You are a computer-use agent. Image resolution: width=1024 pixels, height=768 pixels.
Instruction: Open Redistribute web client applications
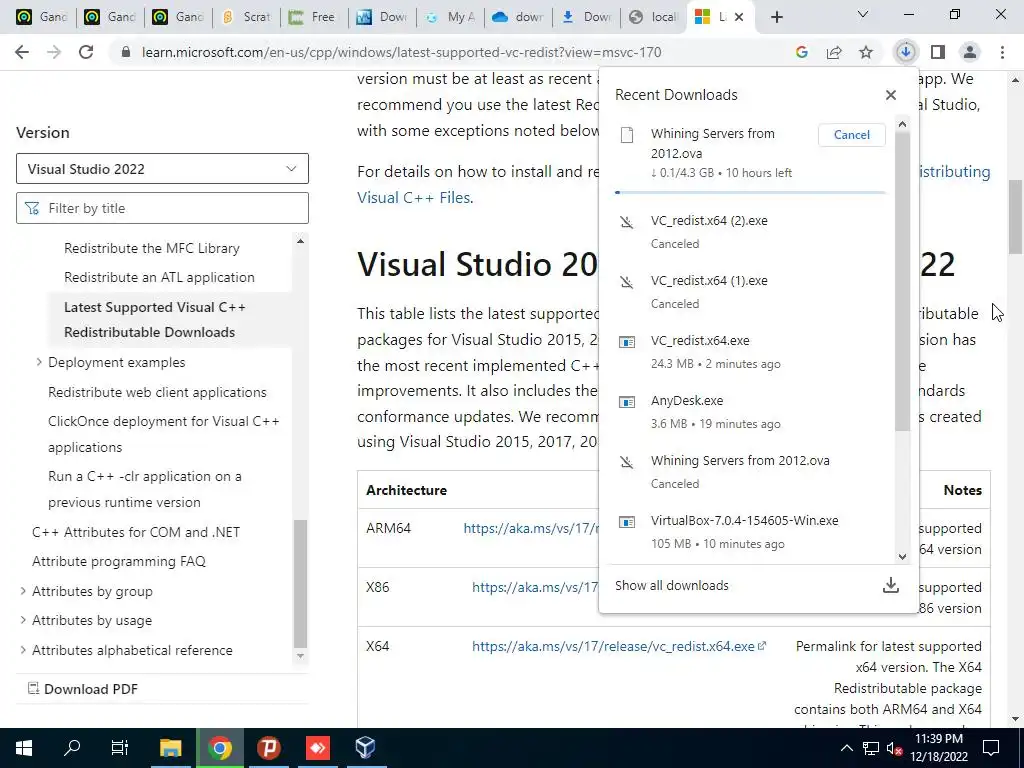coord(157,392)
